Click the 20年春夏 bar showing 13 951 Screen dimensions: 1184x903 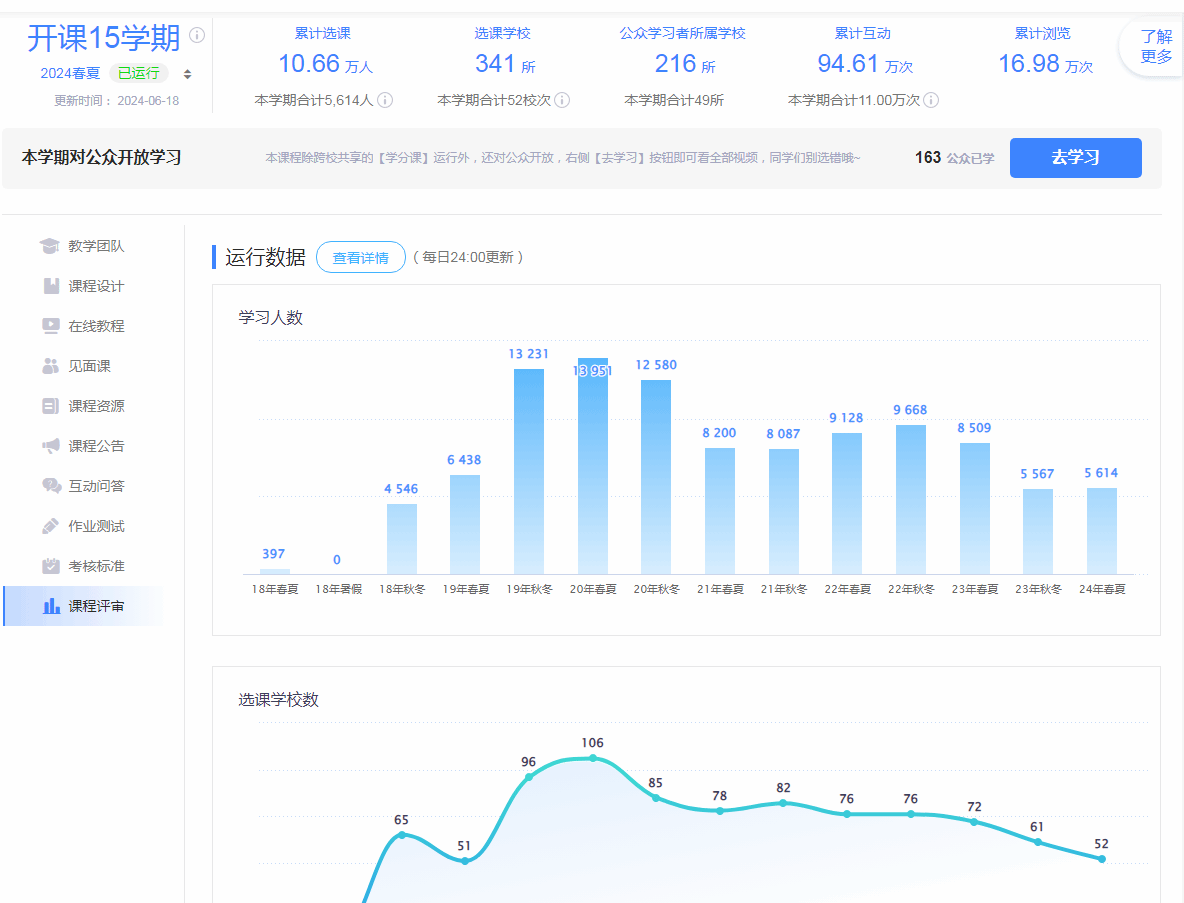593,465
